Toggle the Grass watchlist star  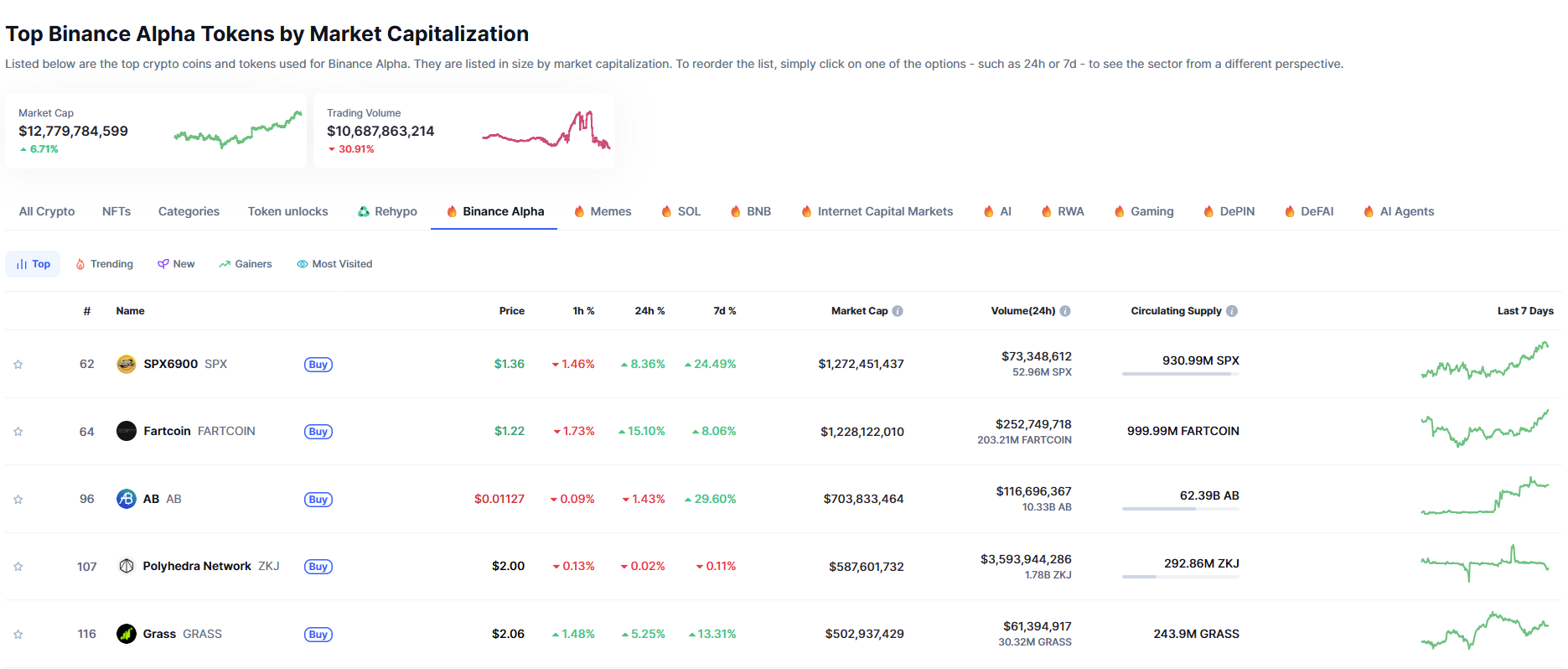(x=18, y=635)
